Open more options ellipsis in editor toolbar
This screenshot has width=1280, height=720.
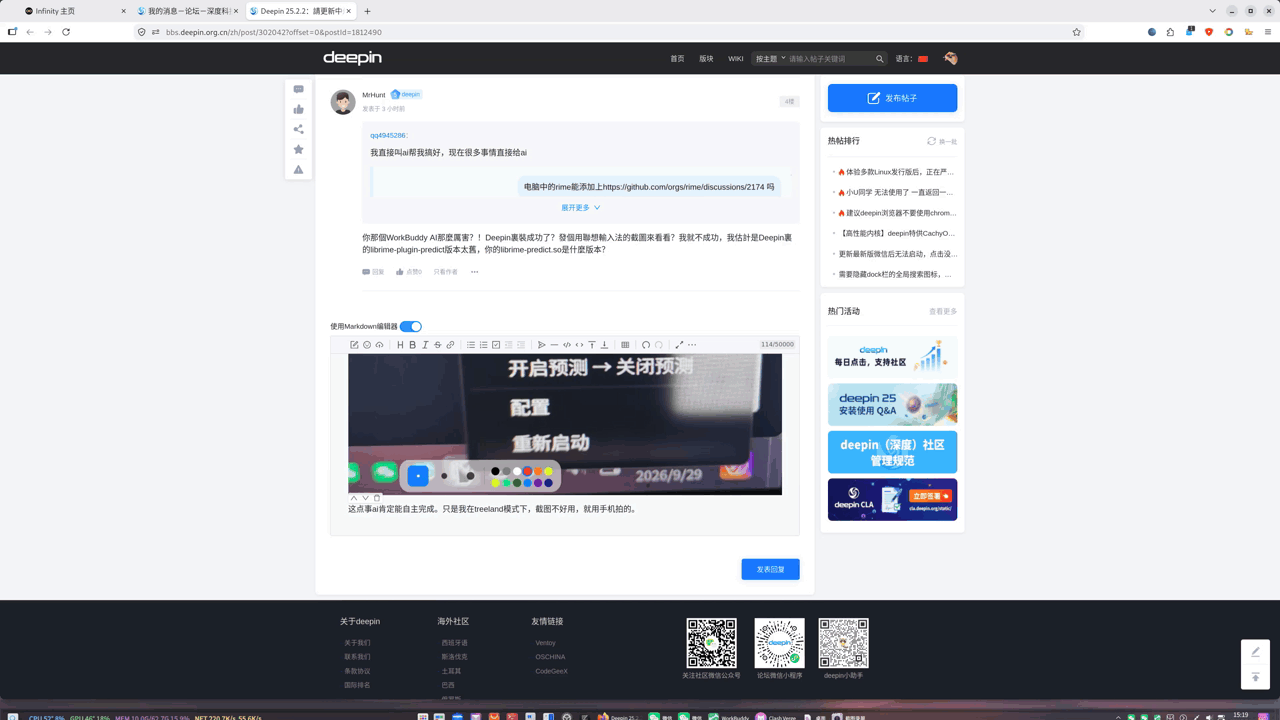pos(692,345)
